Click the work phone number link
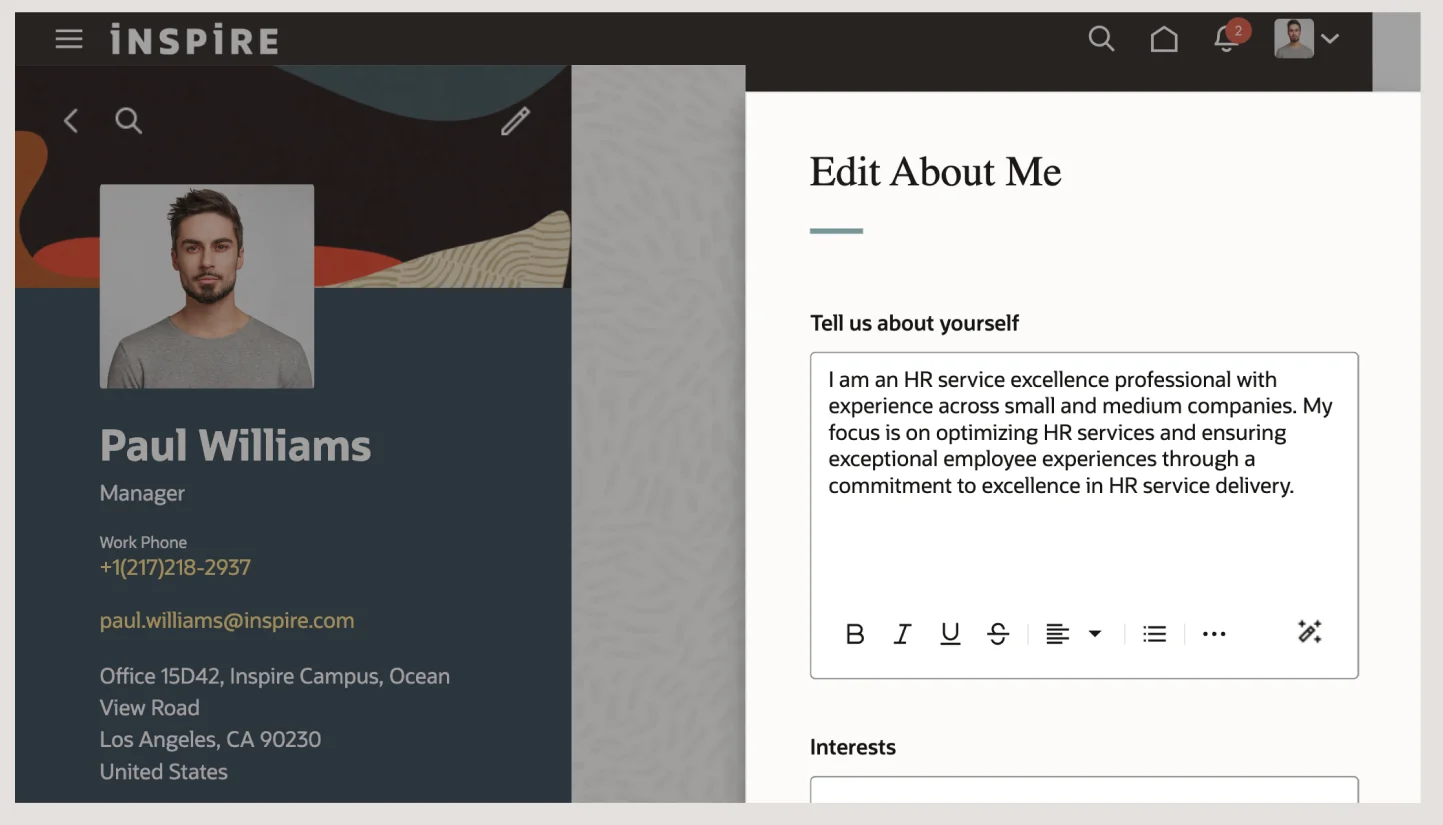Viewport: 1443px width, 825px height. (175, 568)
